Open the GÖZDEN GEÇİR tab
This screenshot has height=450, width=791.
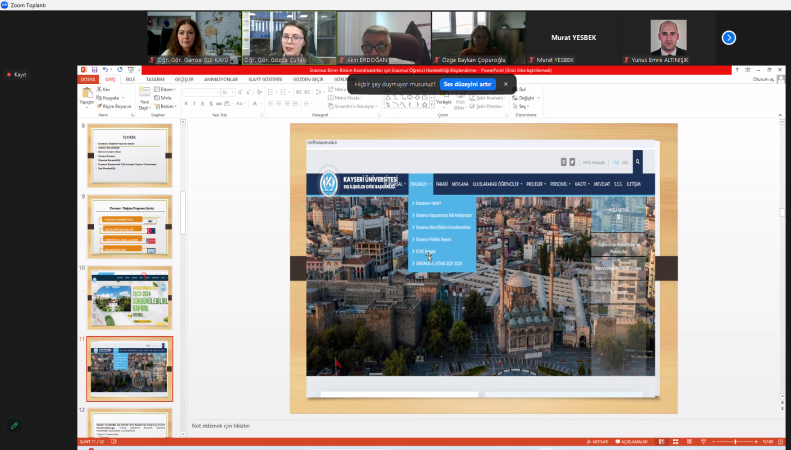(308, 79)
